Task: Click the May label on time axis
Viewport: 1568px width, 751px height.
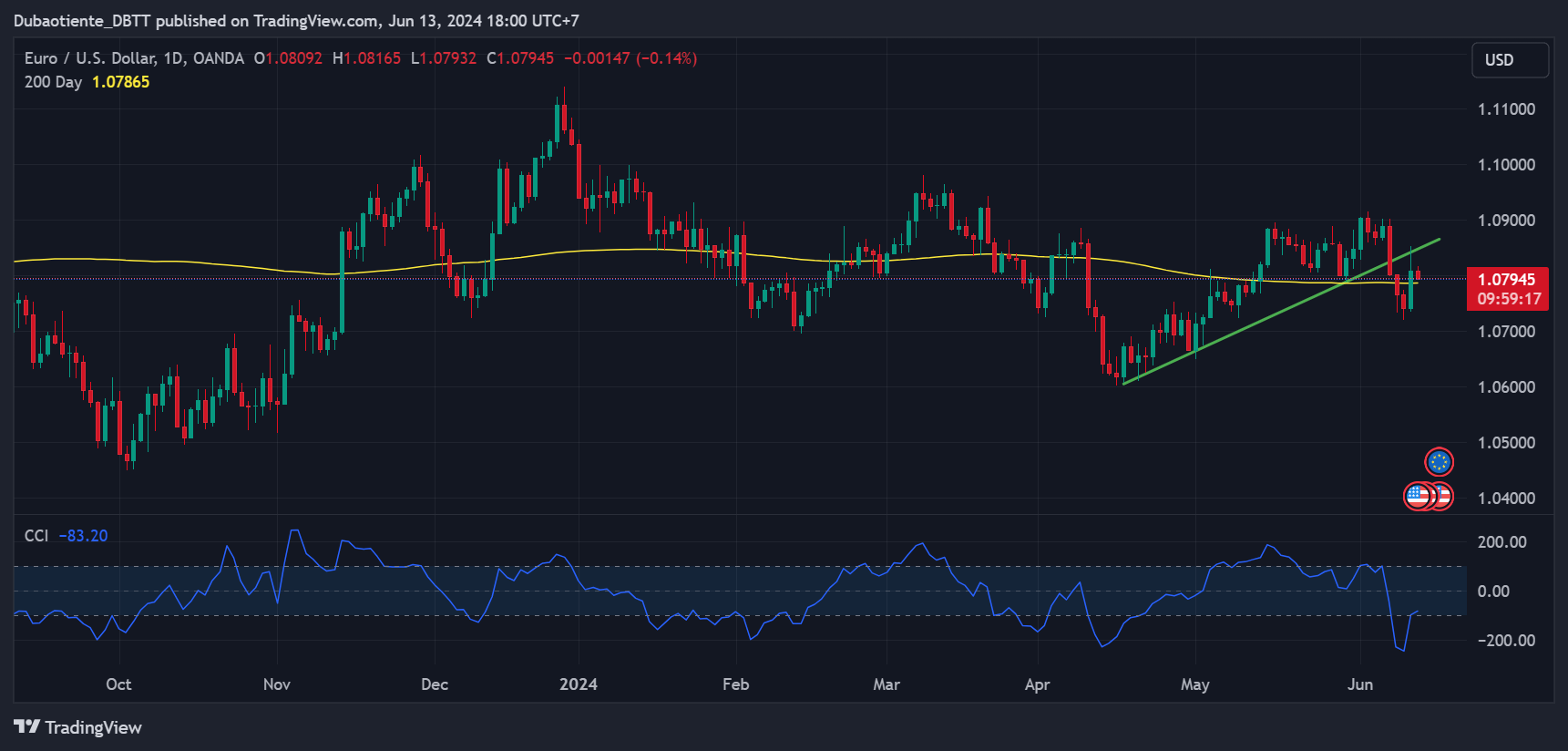Action: tap(1195, 684)
